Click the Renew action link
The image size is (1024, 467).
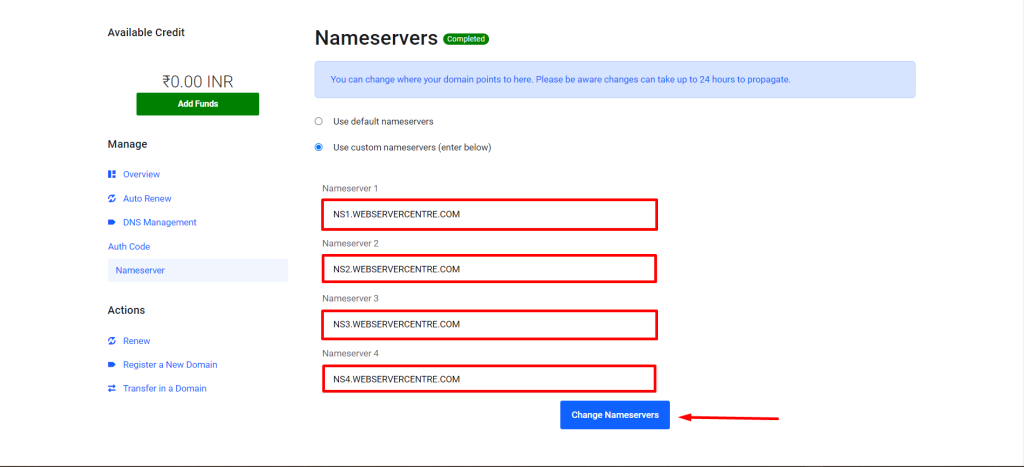tap(136, 341)
